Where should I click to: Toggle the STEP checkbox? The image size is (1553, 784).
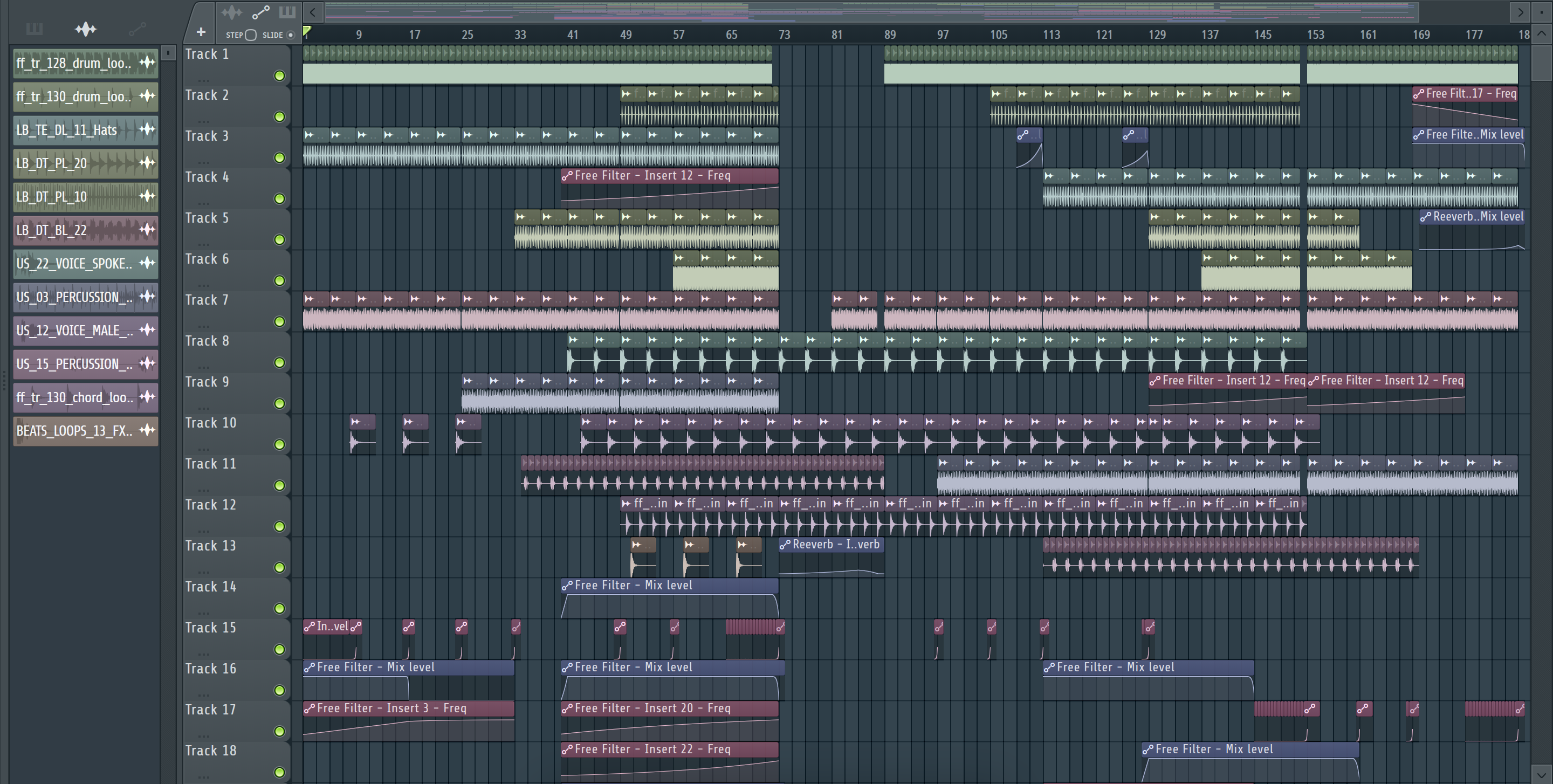(251, 35)
